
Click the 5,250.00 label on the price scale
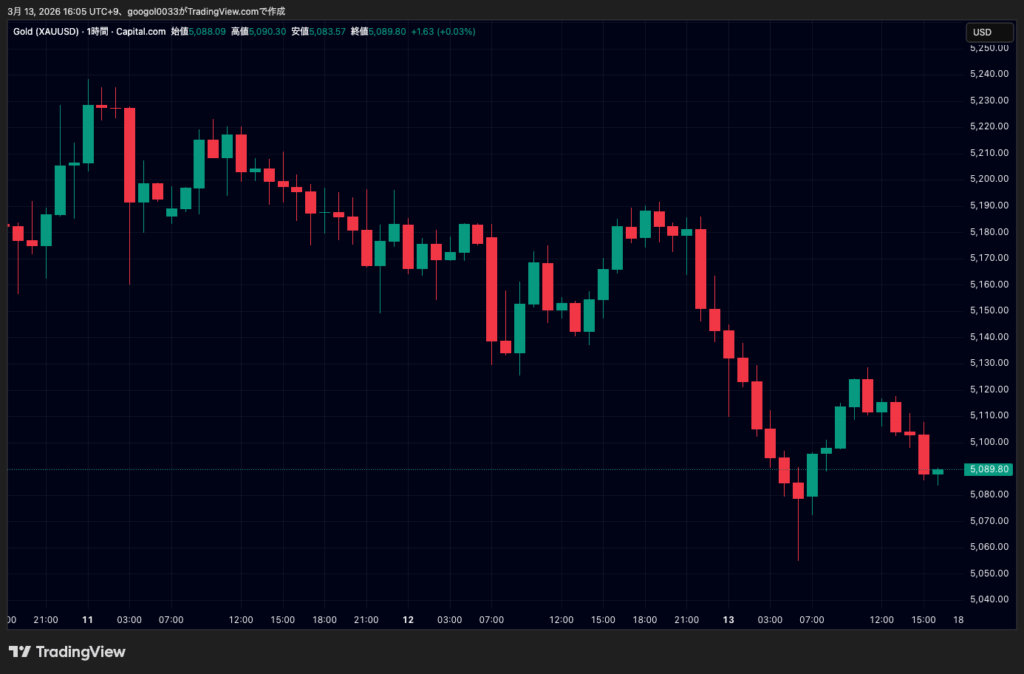990,45
